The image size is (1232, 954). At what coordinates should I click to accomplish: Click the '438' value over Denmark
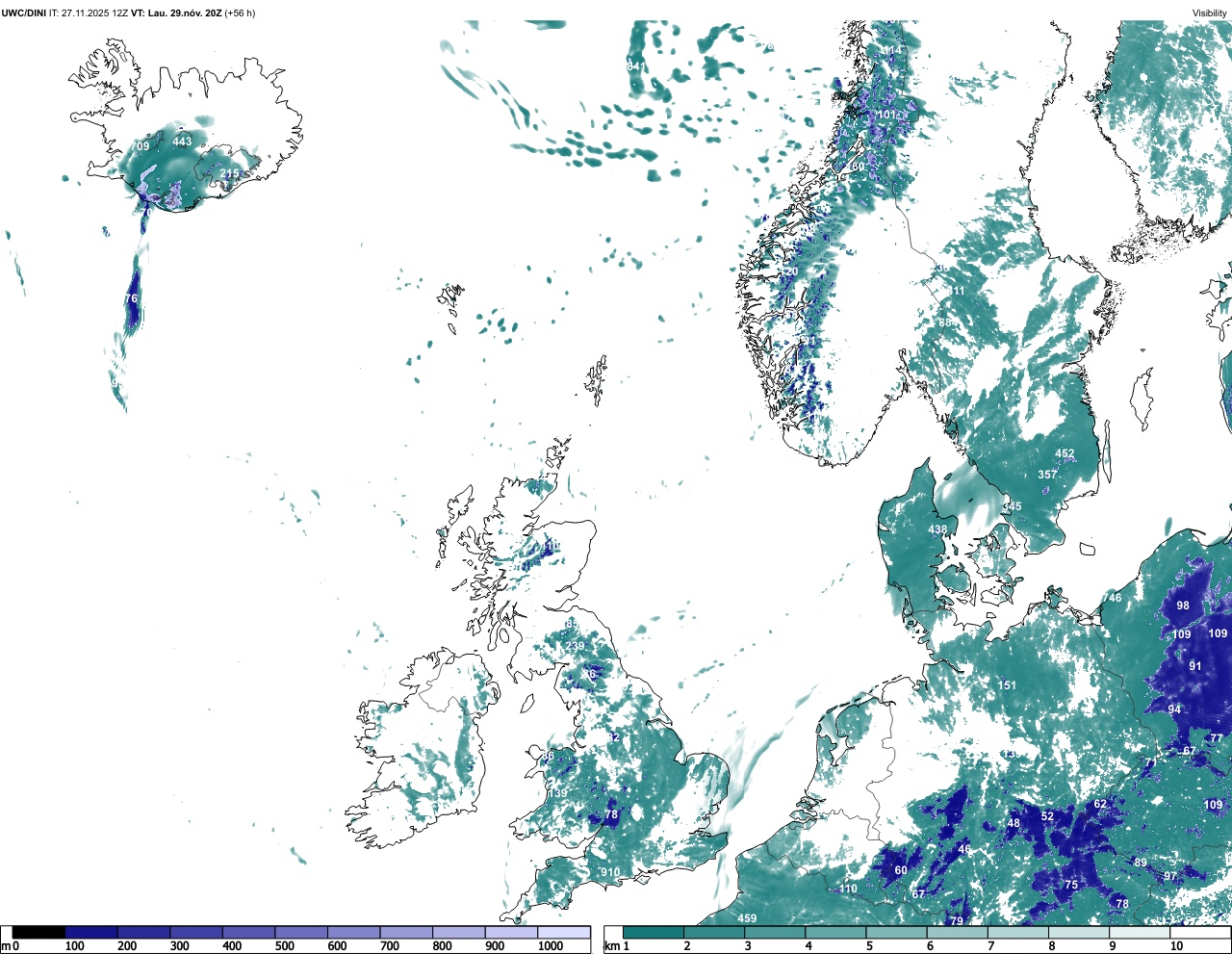pyautogui.click(x=937, y=529)
